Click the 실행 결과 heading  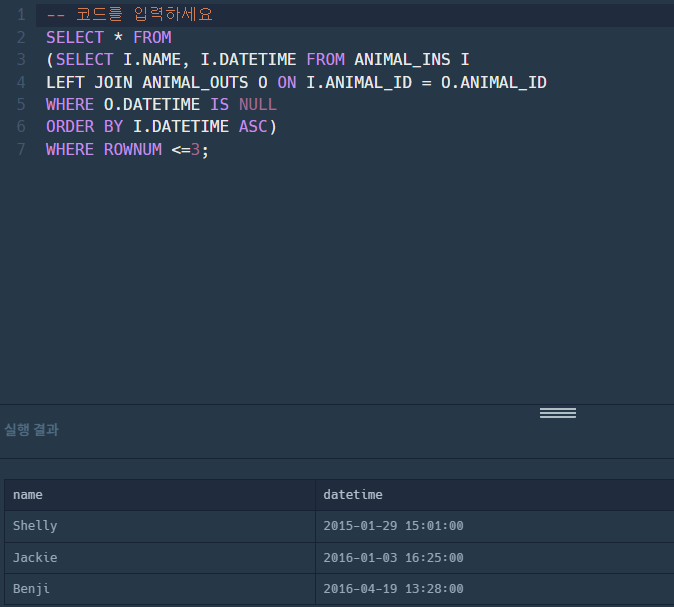click(x=31, y=429)
